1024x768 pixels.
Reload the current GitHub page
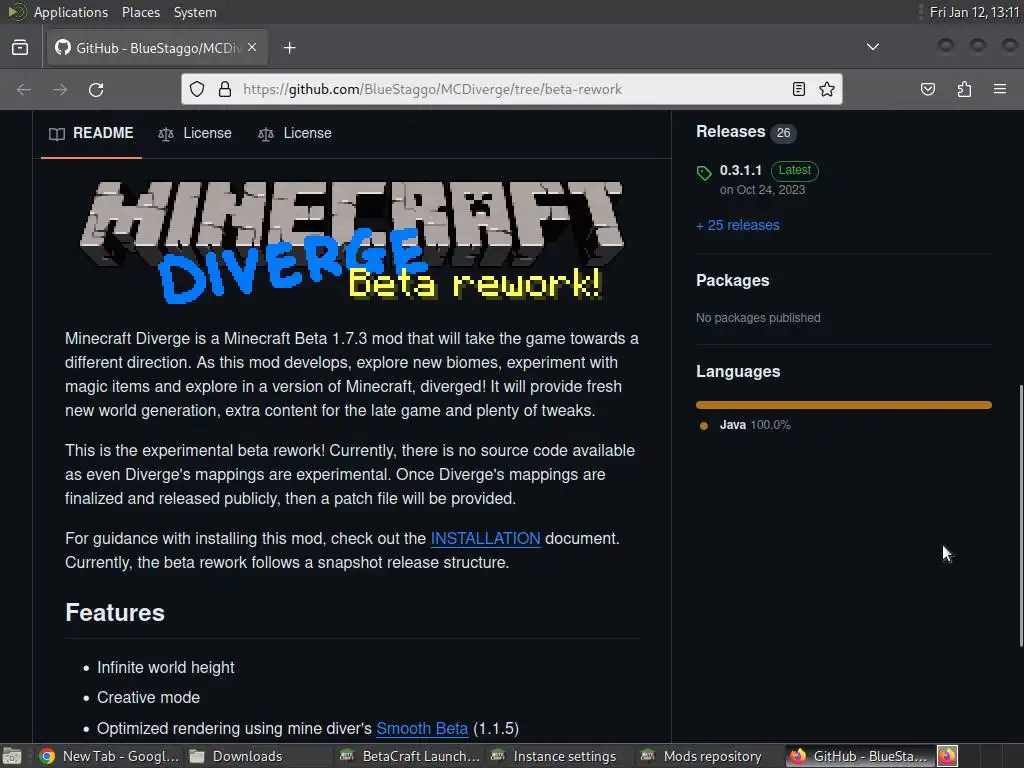(x=96, y=89)
